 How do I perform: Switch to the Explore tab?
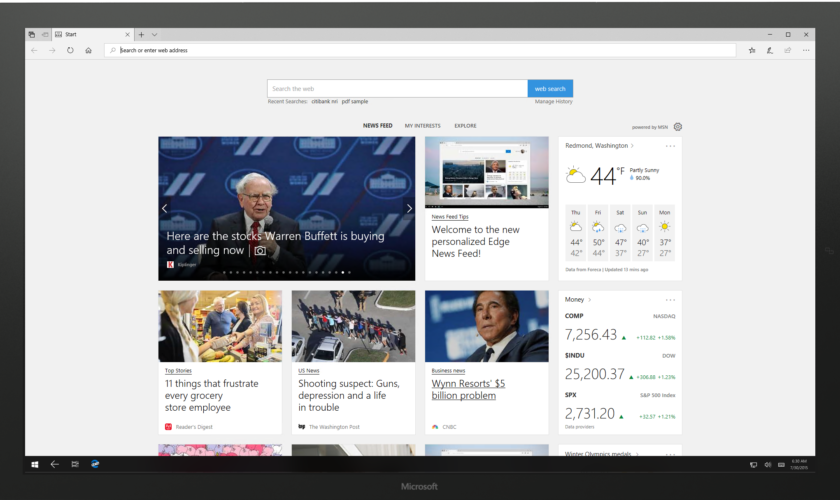point(465,126)
